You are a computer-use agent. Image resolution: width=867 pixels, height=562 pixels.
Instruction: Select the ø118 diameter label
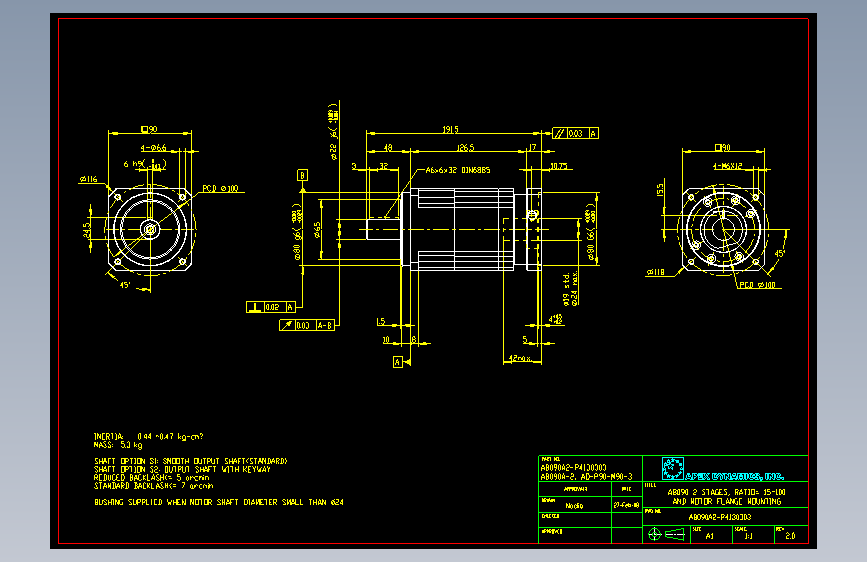point(655,272)
